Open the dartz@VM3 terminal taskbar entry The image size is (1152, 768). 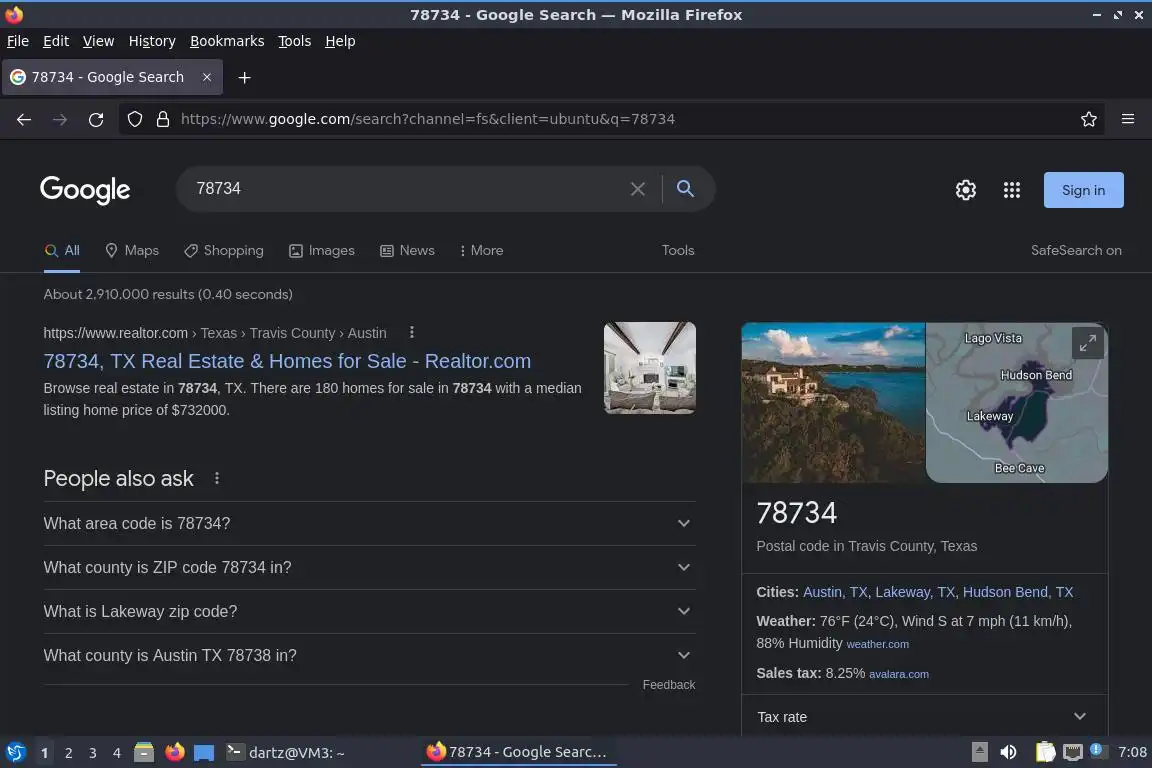click(x=286, y=753)
